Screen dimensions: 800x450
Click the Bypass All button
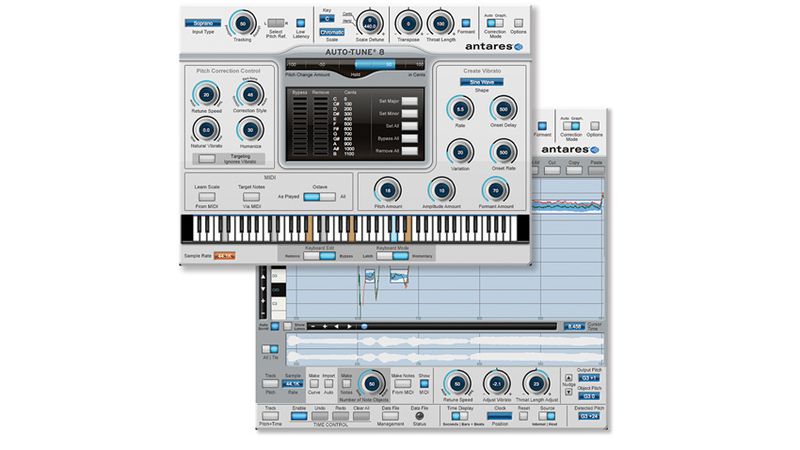click(409, 138)
